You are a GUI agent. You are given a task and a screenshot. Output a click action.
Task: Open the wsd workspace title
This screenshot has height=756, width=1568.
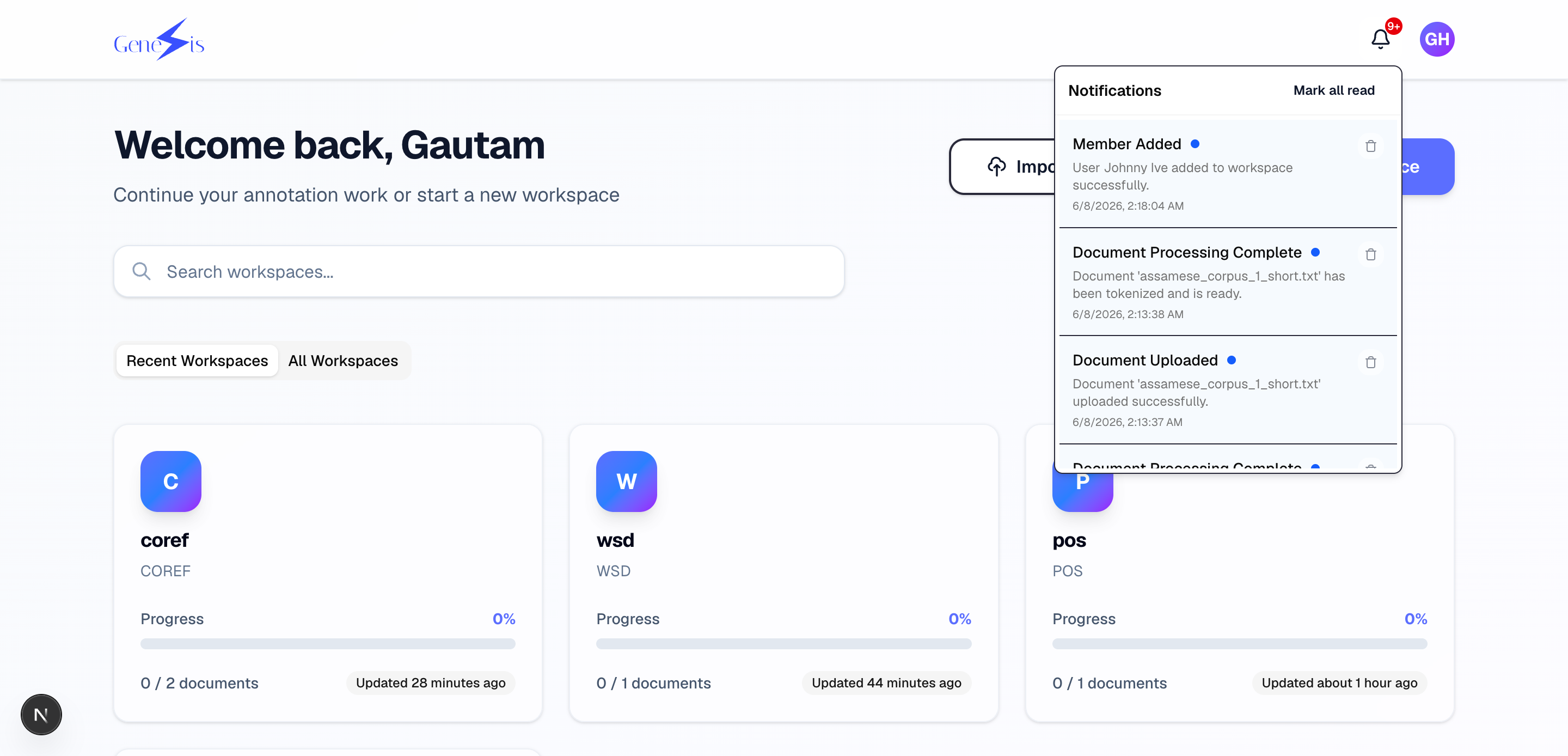point(615,540)
